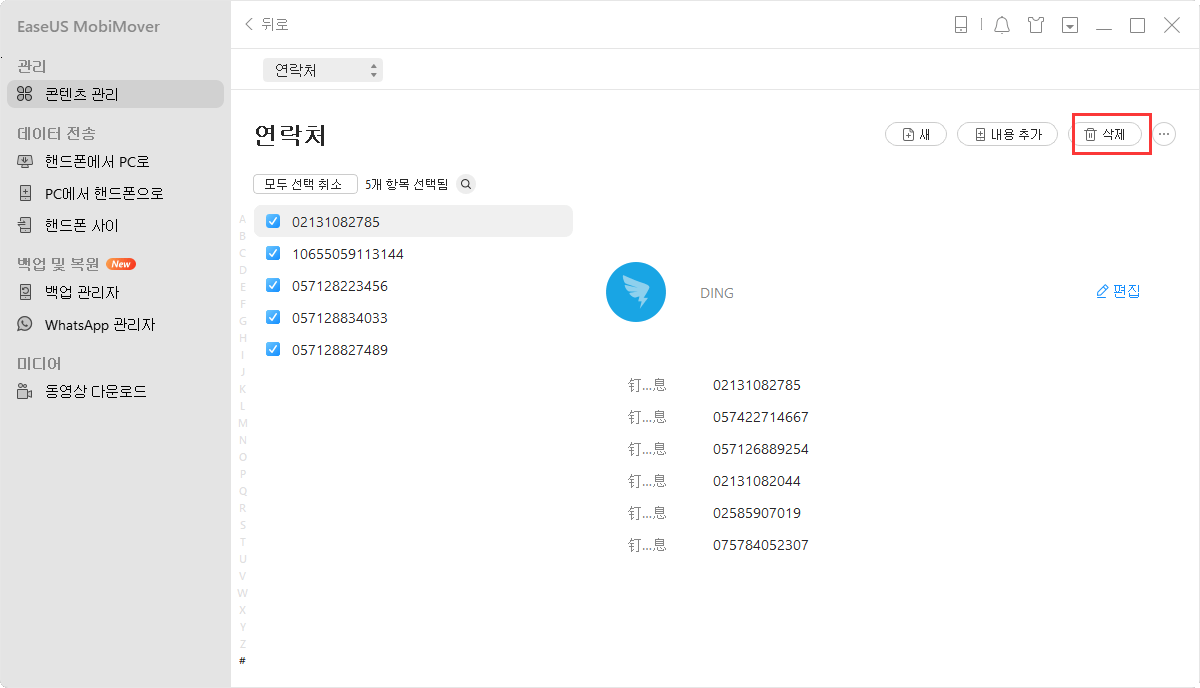Click the 편집 edit link for DING
The height and width of the screenshot is (688, 1200).
pos(1117,291)
